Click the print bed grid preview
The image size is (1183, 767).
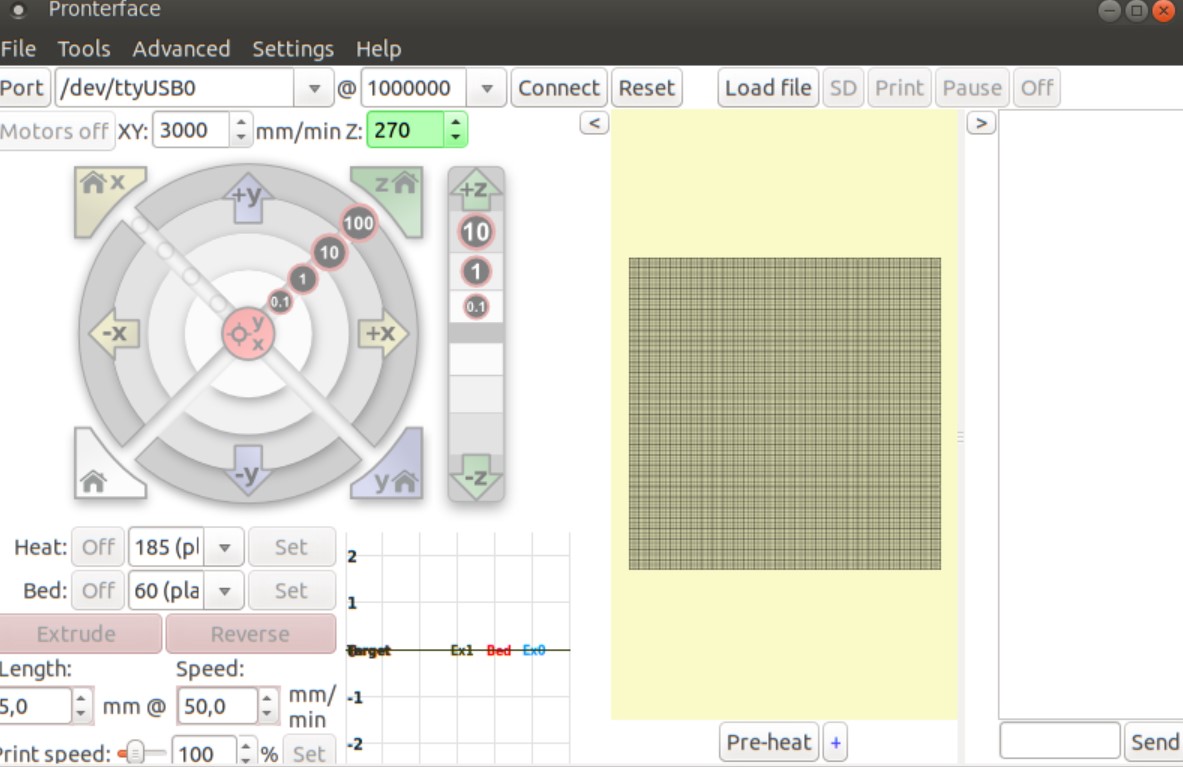785,413
